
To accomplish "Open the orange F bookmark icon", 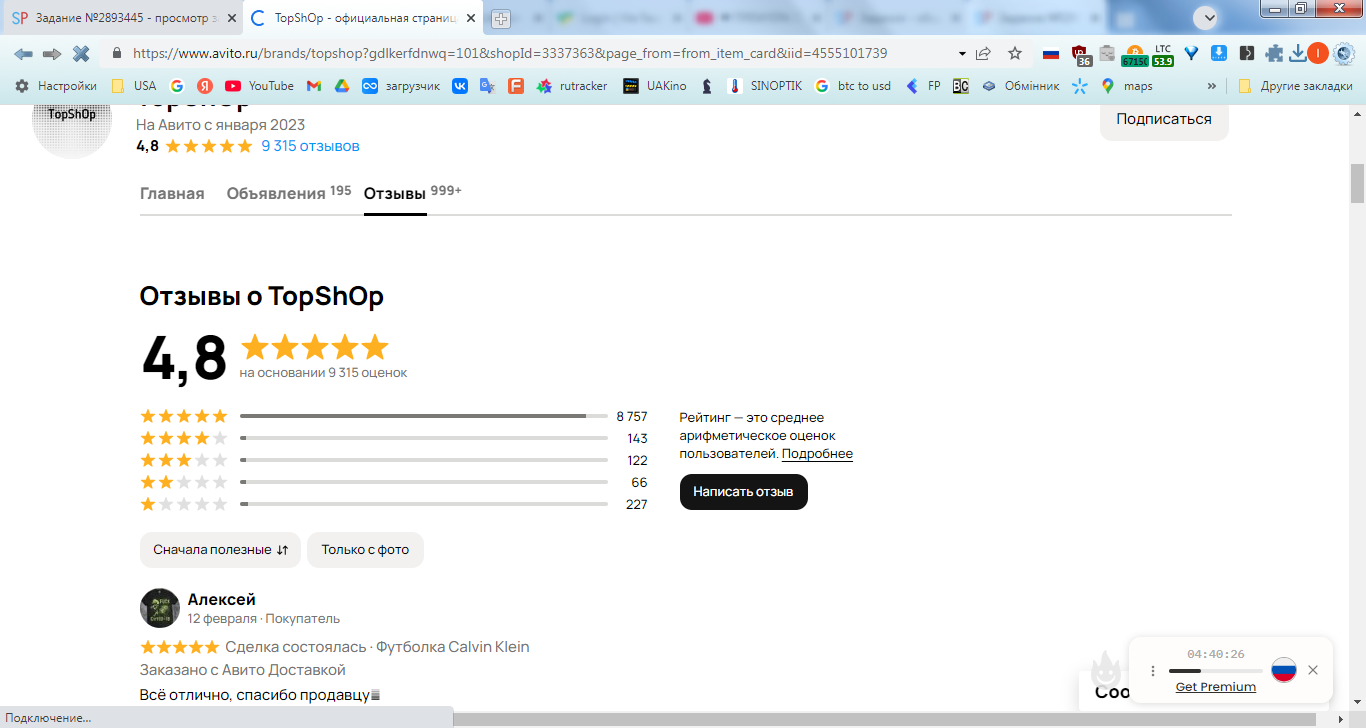I will click(x=516, y=86).
